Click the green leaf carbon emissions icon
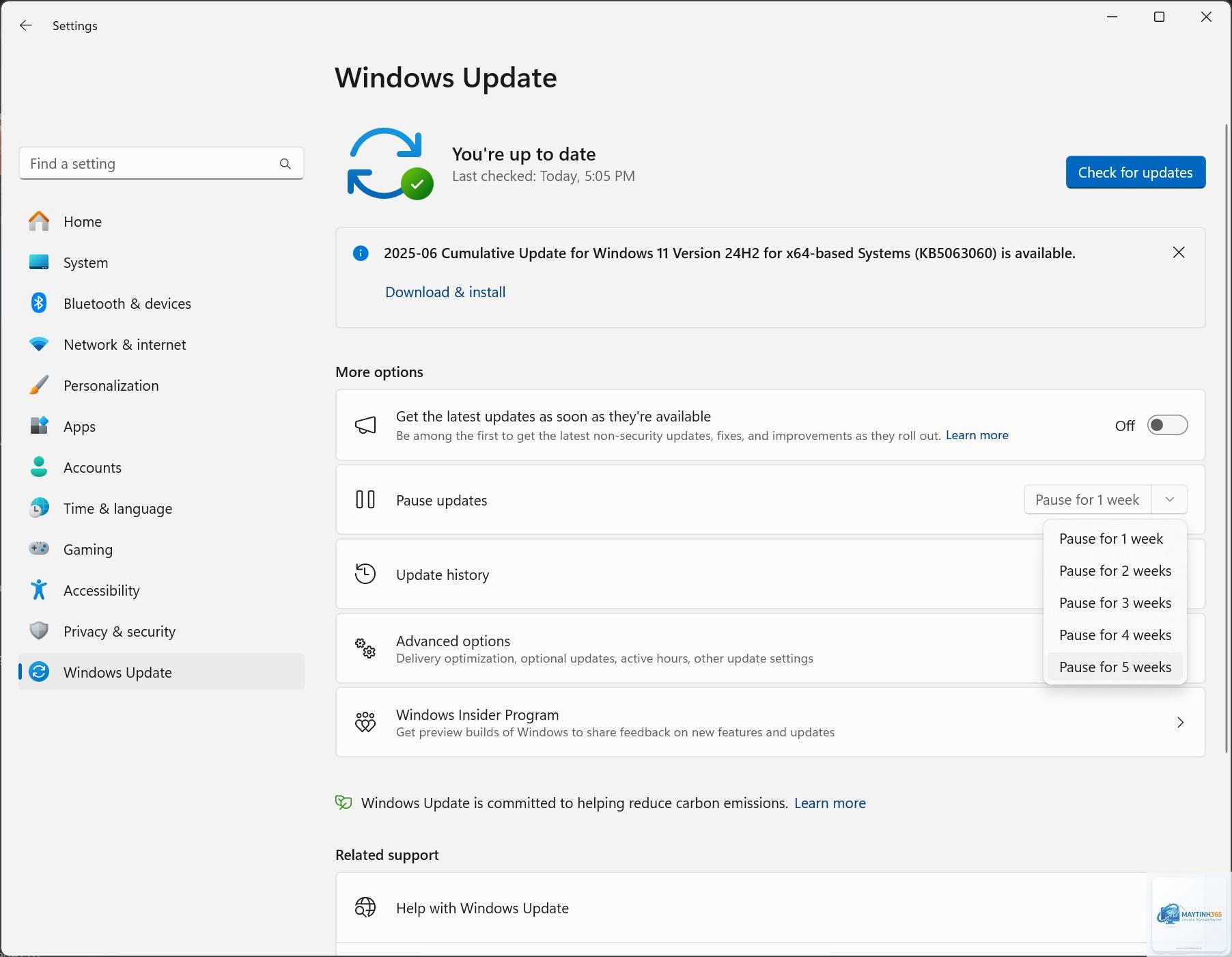The height and width of the screenshot is (957, 1232). [x=344, y=803]
